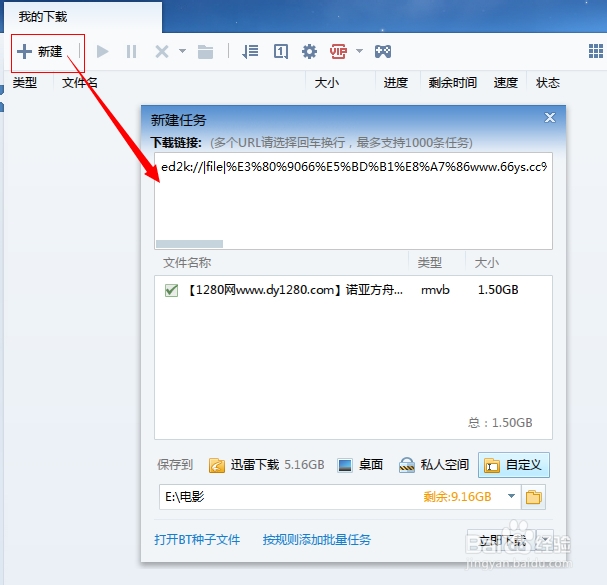The image size is (607, 585).
Task: Click the sort order icon in toolbar
Action: [250, 51]
